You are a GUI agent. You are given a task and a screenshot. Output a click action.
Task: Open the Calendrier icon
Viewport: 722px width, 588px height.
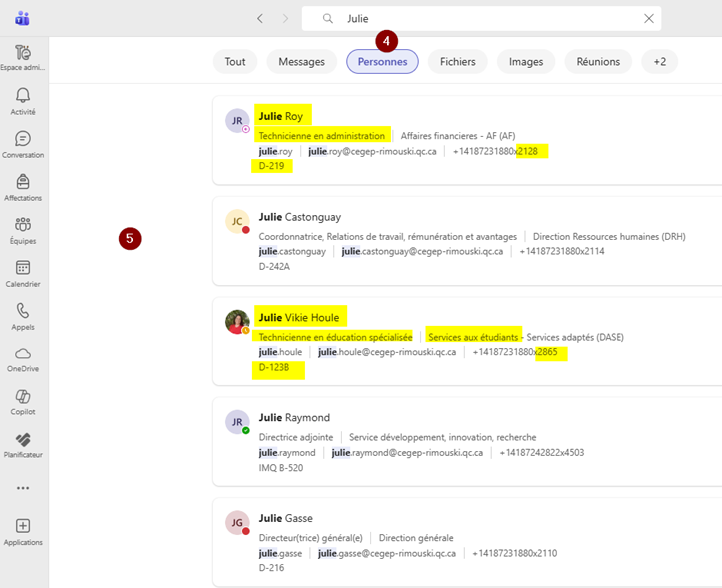[x=23, y=272]
